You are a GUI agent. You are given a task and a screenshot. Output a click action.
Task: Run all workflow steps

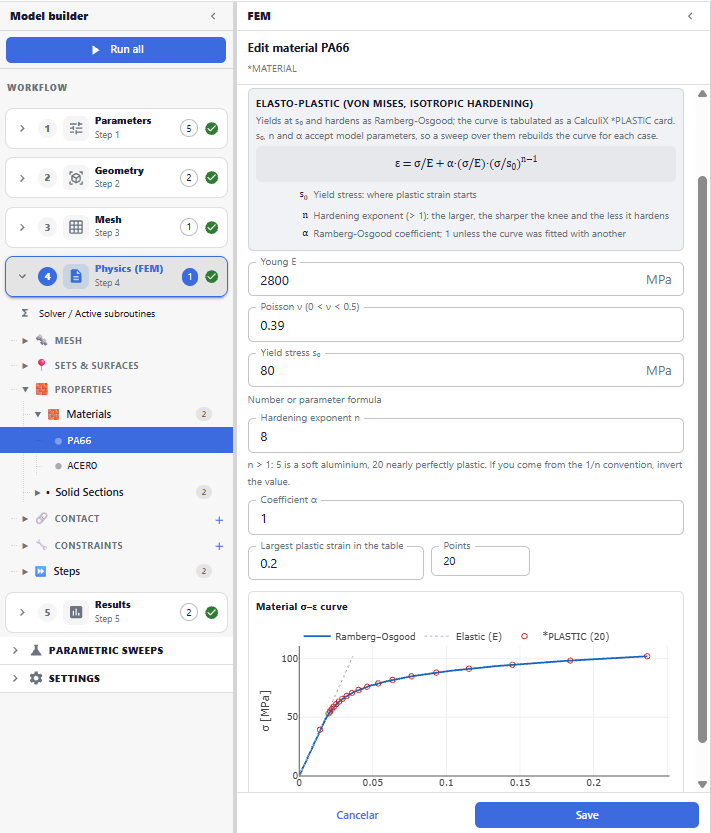pos(116,49)
